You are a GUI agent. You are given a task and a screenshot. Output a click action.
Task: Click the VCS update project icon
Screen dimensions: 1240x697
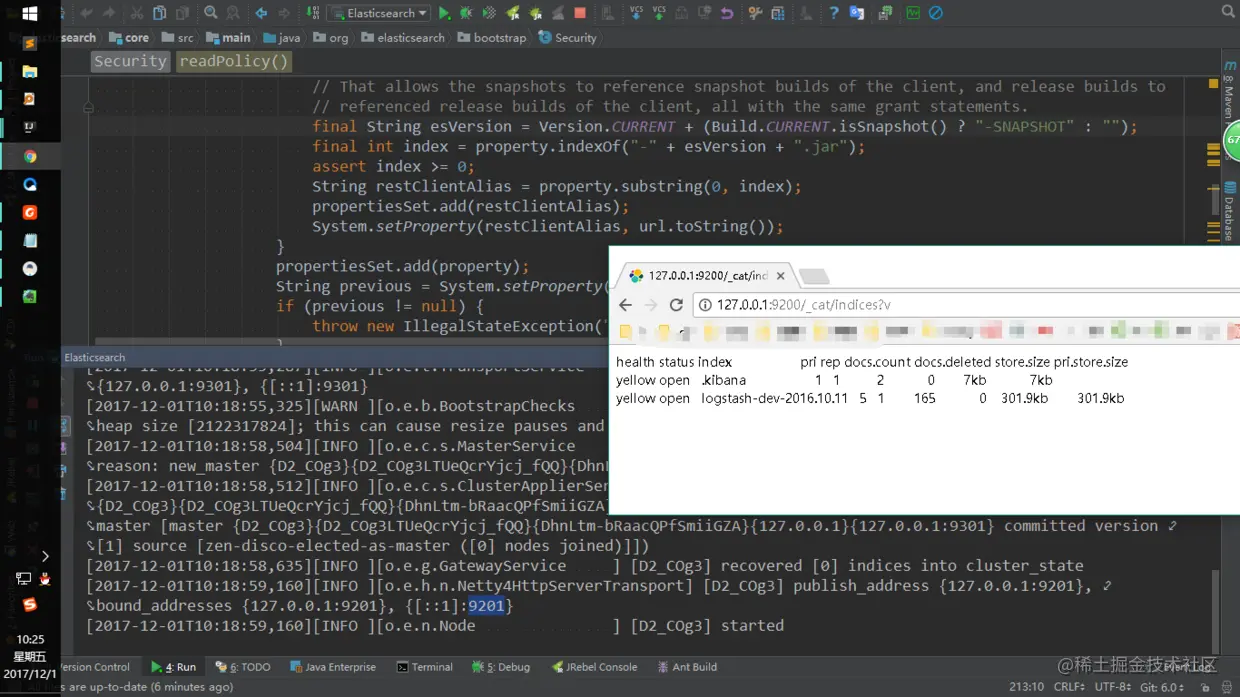(x=636, y=13)
